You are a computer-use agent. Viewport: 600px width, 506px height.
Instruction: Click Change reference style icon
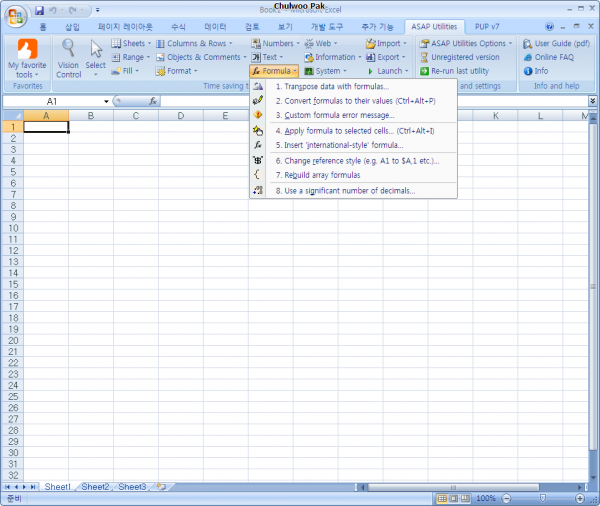258,161
